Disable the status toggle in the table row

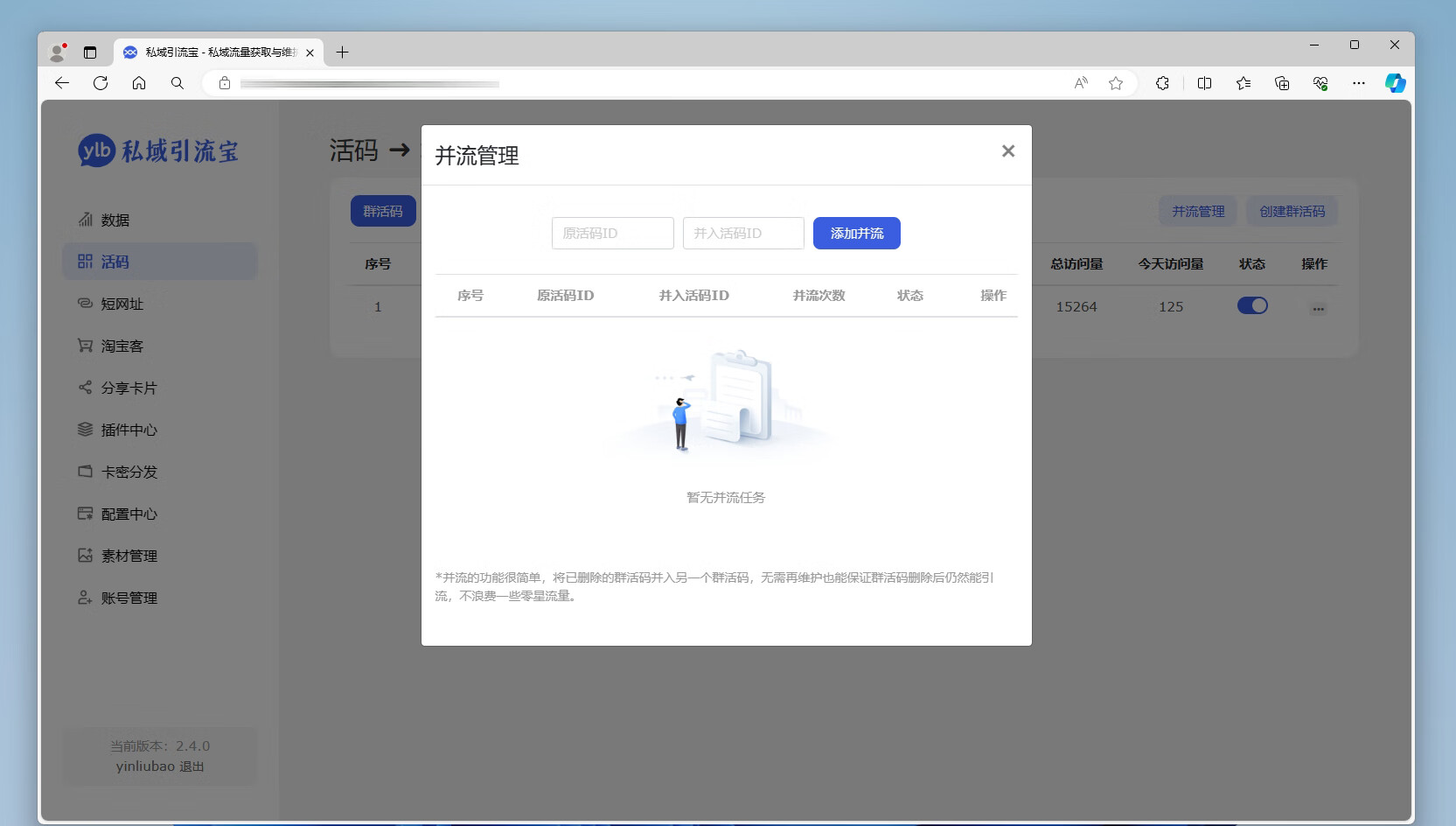(1252, 305)
